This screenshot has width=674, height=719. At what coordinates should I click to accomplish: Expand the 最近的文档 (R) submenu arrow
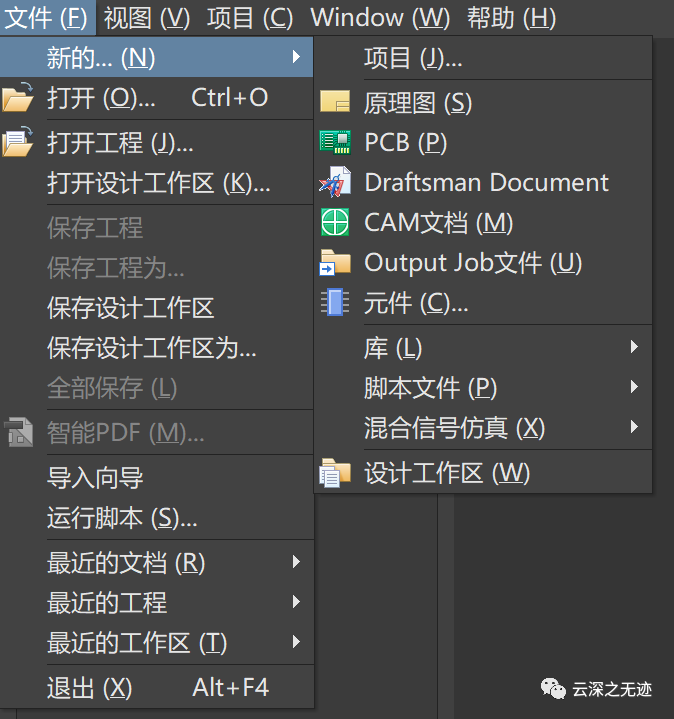coord(296,562)
